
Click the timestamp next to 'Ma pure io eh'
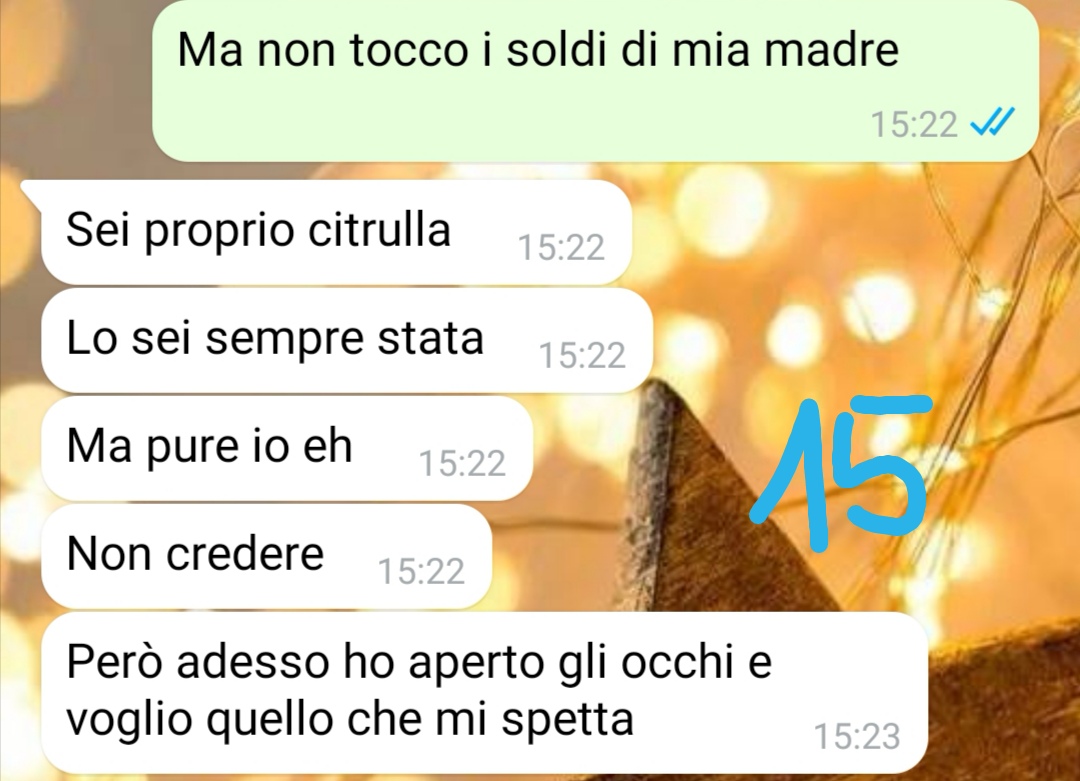click(x=462, y=464)
